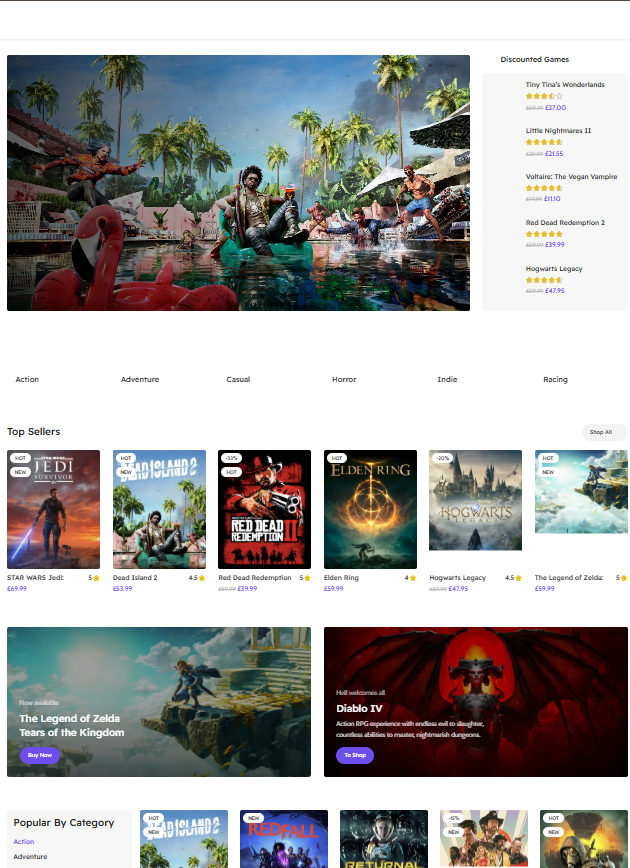This screenshot has height=868, width=630.
Task: Select Adventure under Popular By Category
Action: [x=30, y=856]
